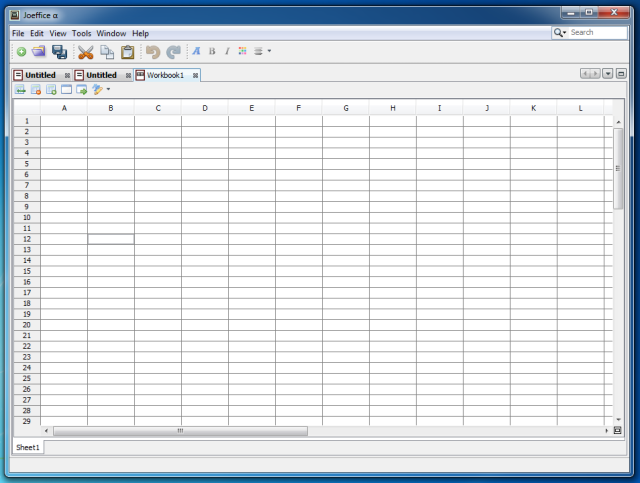
Task: Click the vertical scrollbar thumb
Action: tap(618, 168)
